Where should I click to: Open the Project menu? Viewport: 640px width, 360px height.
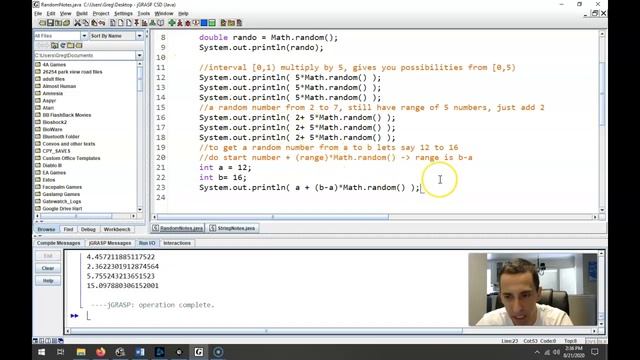(x=101, y=13)
